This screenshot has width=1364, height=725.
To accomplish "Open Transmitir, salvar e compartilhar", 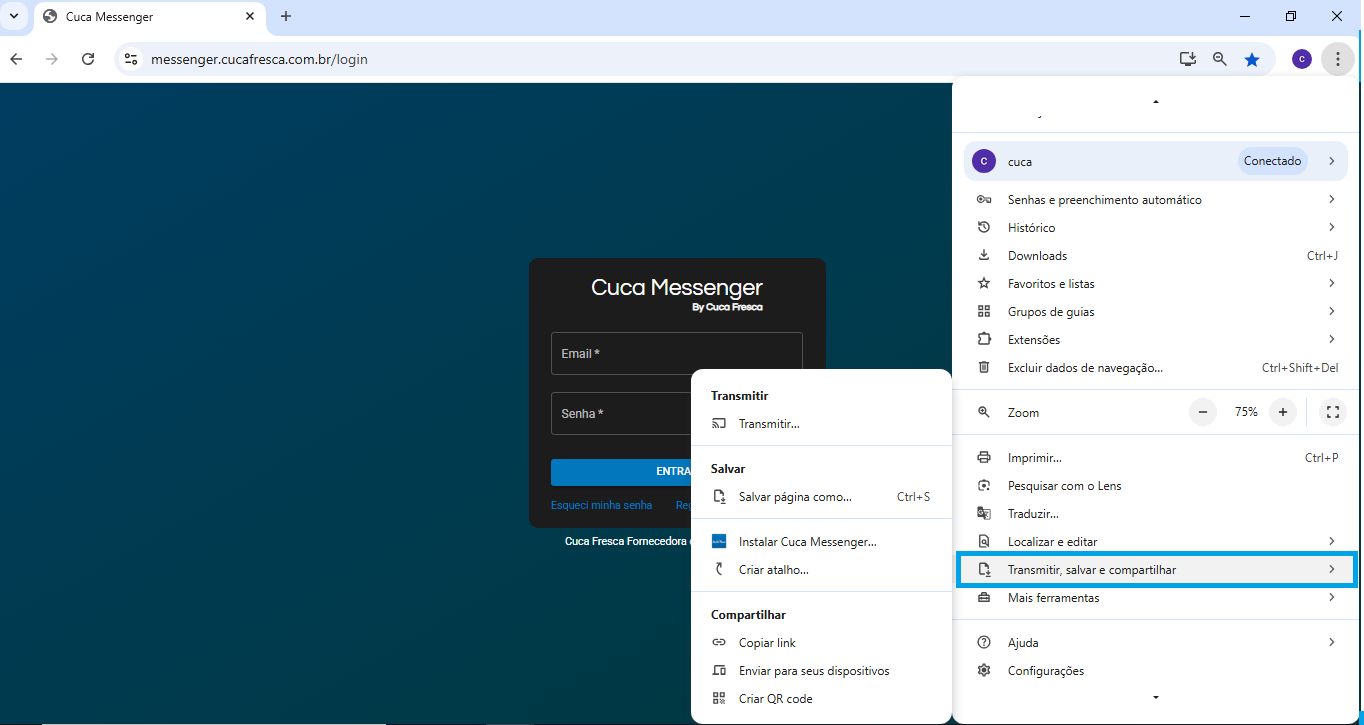I will coord(1156,570).
